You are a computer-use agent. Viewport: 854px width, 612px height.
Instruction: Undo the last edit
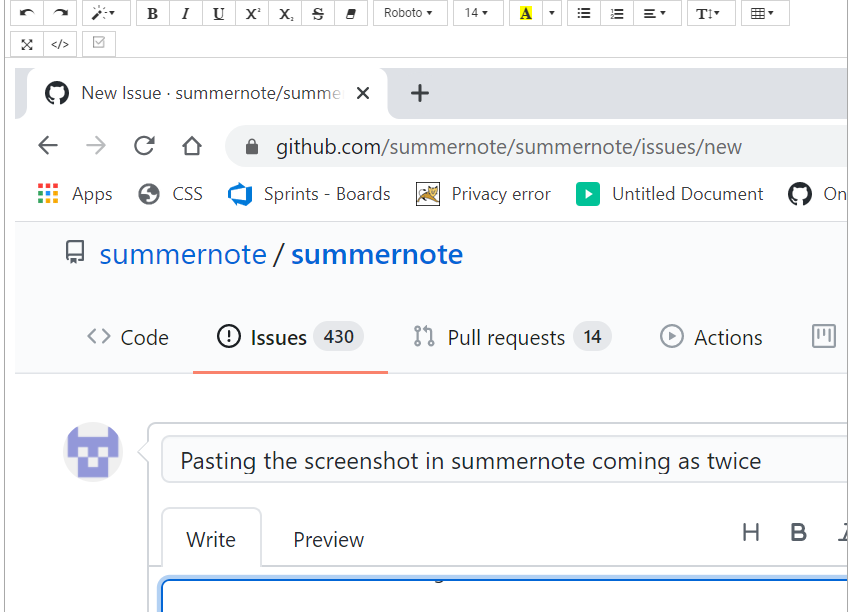(25, 13)
